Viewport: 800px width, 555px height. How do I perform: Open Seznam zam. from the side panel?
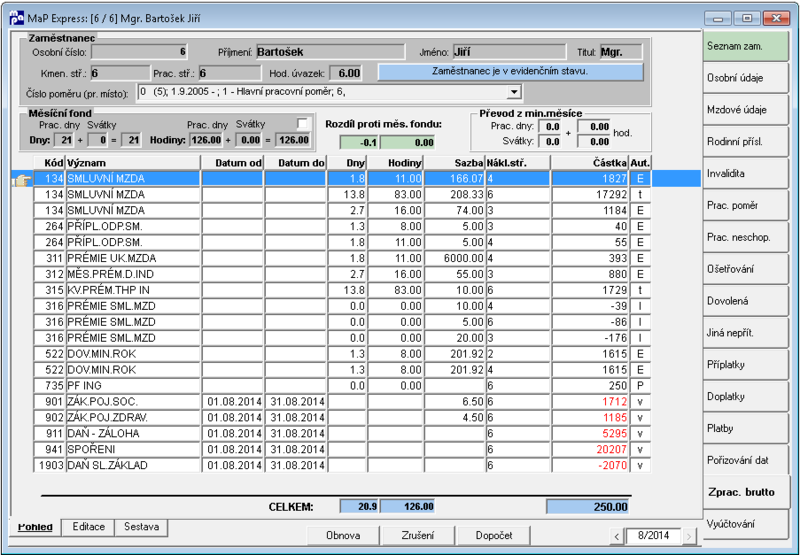[745, 46]
